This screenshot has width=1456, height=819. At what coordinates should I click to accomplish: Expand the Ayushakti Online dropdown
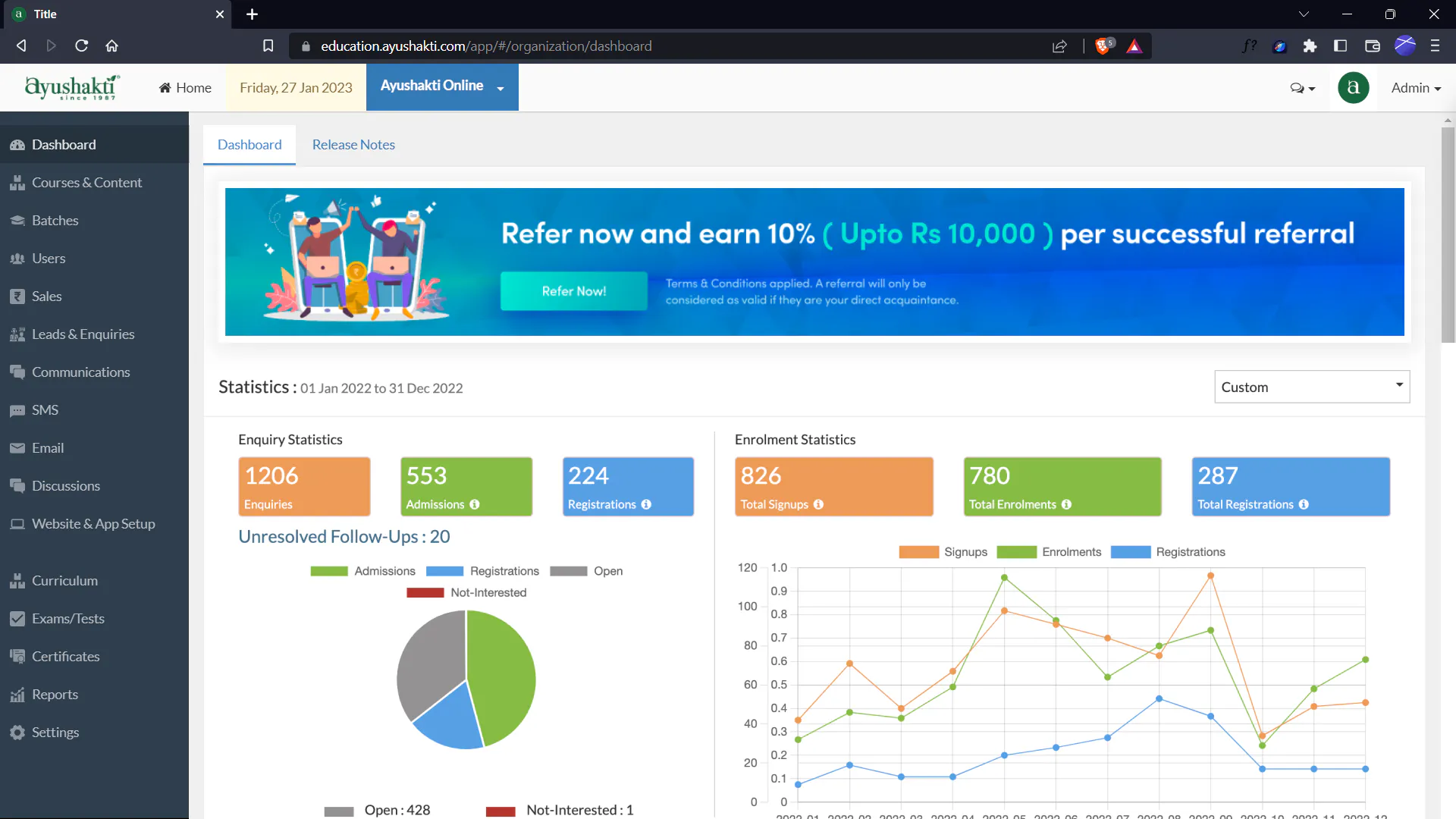442,86
